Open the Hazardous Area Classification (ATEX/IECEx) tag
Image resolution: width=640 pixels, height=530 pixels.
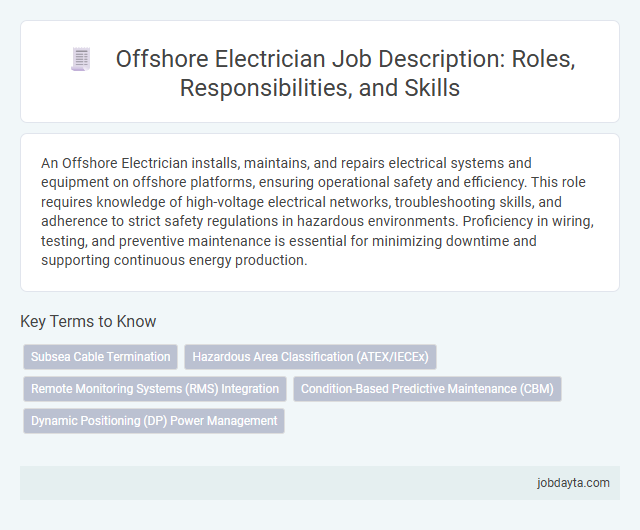[x=310, y=357]
